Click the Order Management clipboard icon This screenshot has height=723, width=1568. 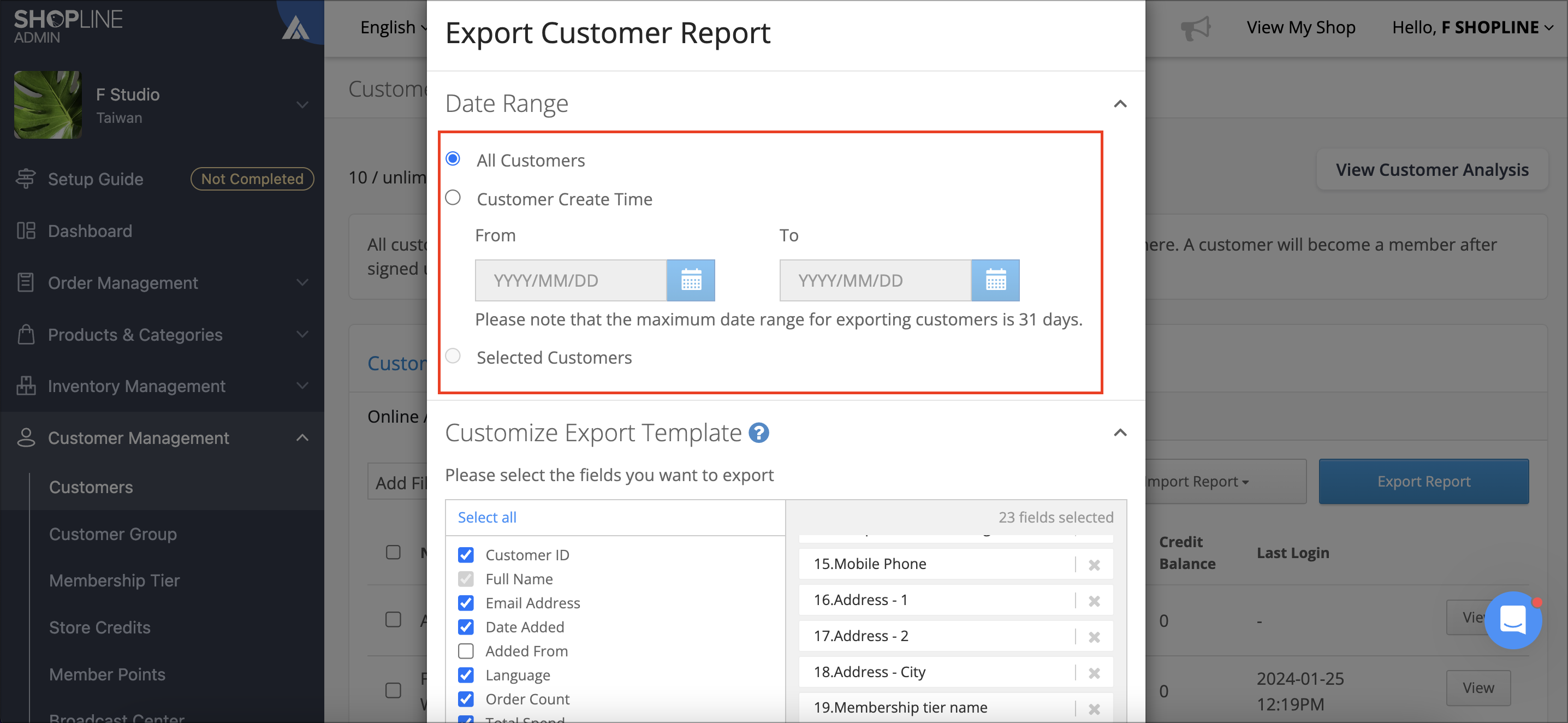(26, 282)
